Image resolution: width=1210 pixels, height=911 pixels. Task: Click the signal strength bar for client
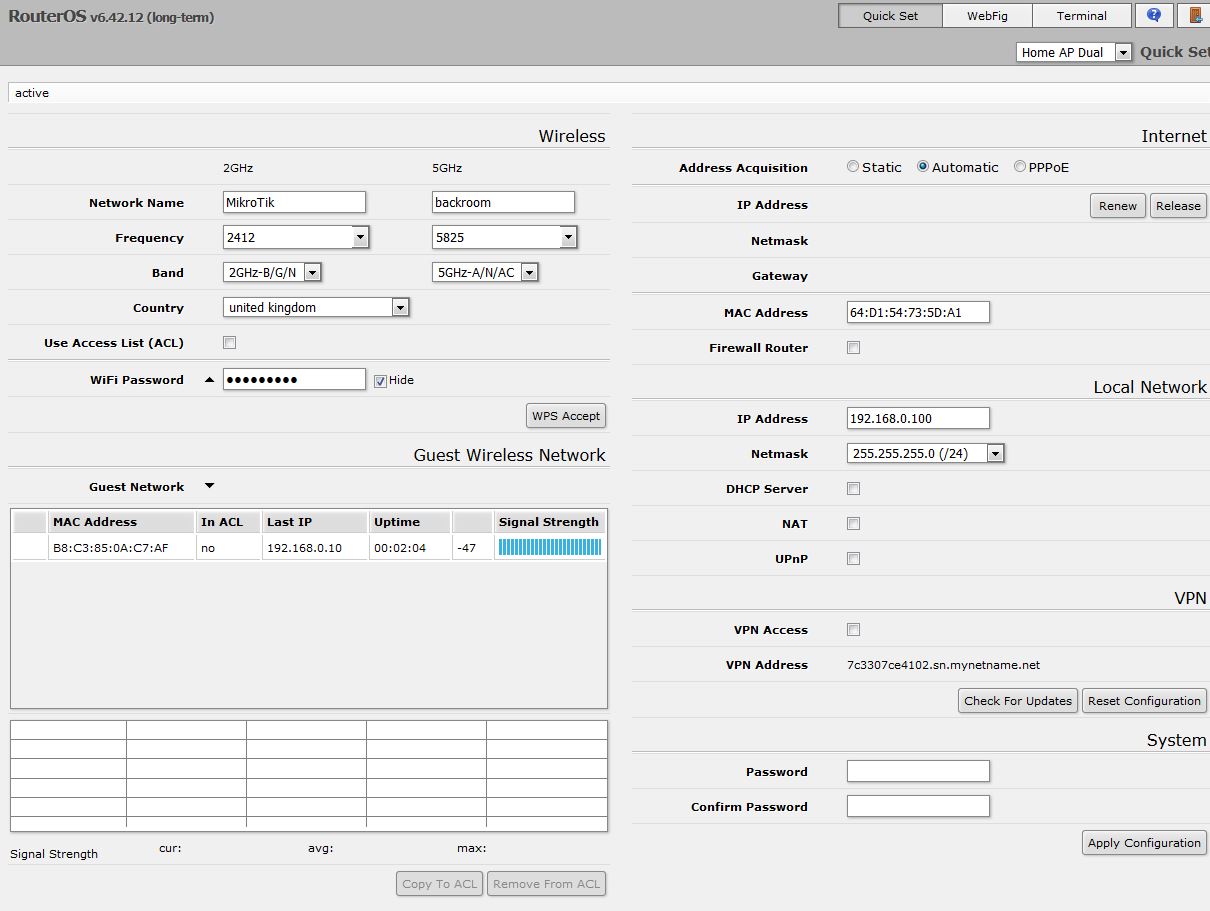click(x=549, y=547)
